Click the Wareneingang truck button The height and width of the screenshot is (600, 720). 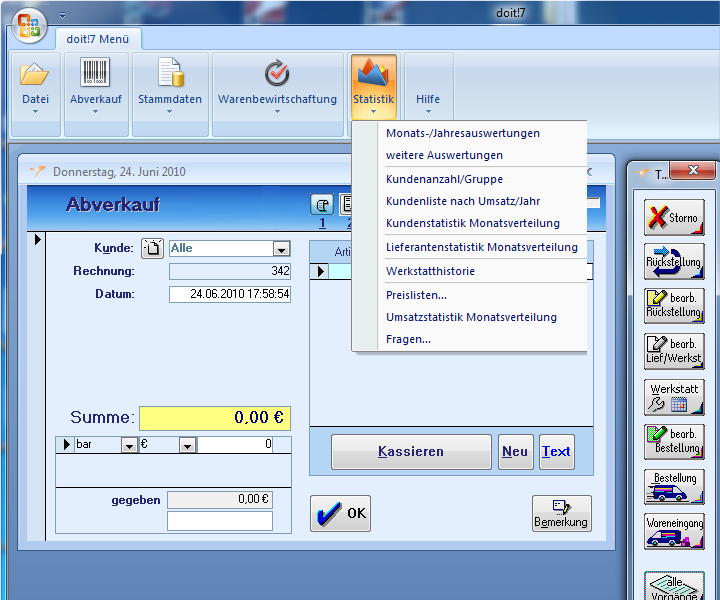674,531
